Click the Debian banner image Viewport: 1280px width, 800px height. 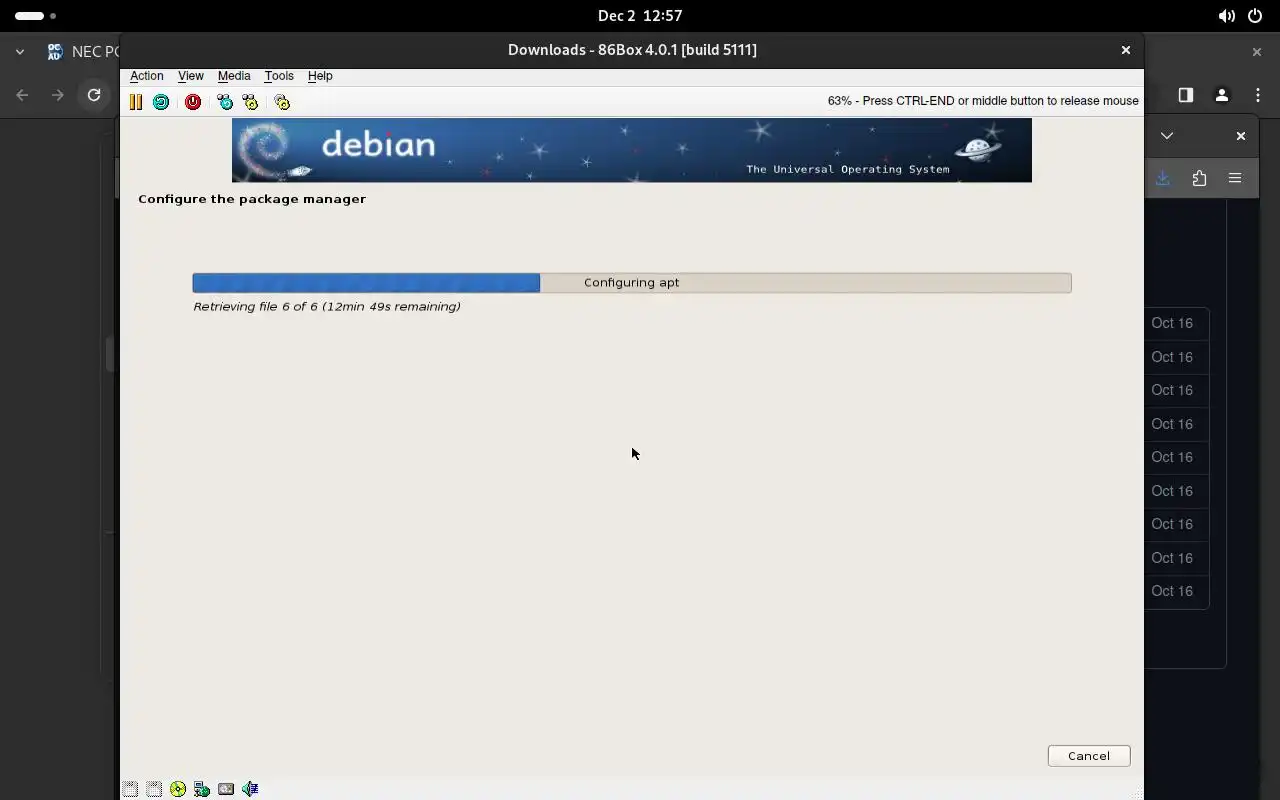[632, 150]
